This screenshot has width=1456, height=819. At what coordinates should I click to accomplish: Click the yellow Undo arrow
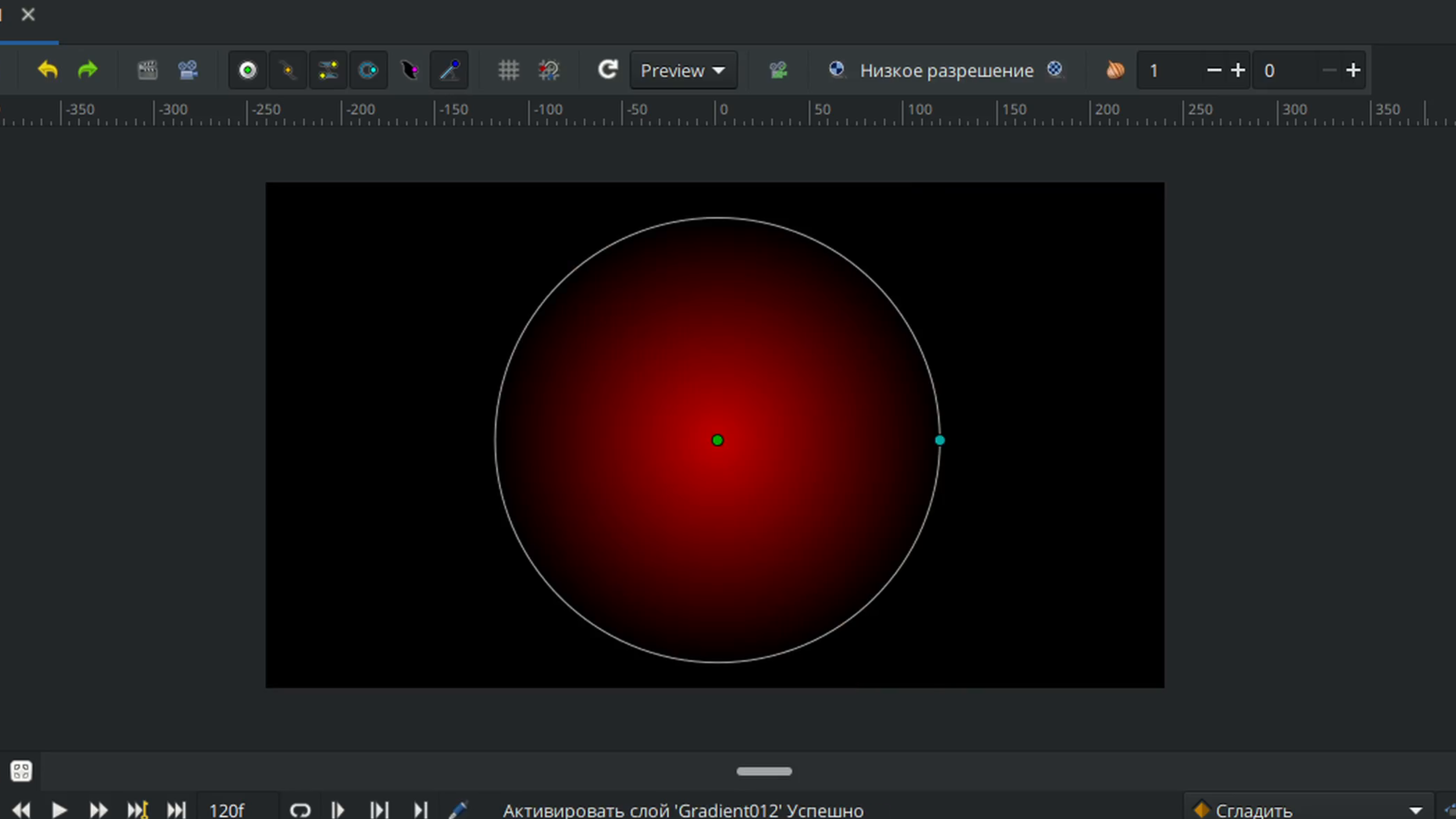pos(48,70)
